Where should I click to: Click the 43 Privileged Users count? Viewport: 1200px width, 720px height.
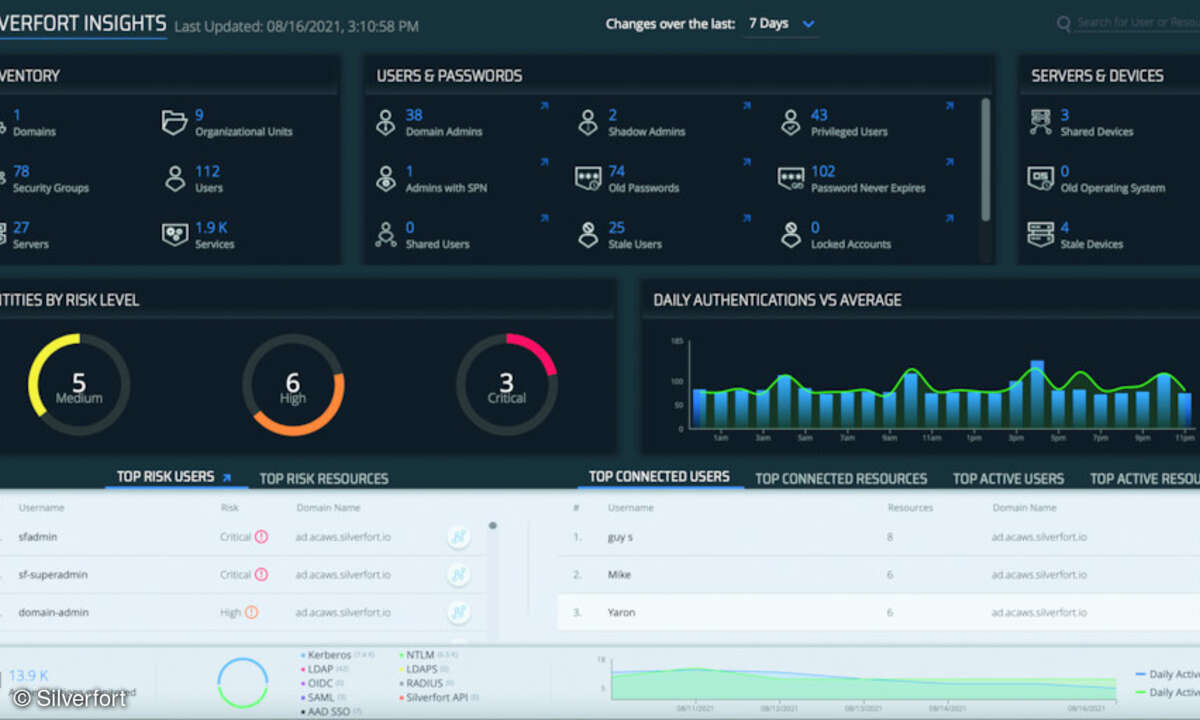pos(819,115)
